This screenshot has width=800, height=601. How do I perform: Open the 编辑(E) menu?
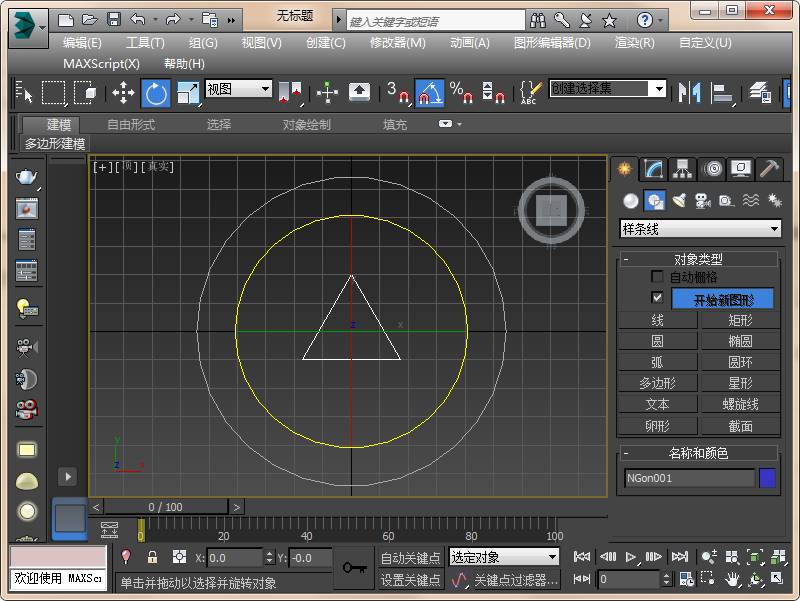tap(82, 43)
